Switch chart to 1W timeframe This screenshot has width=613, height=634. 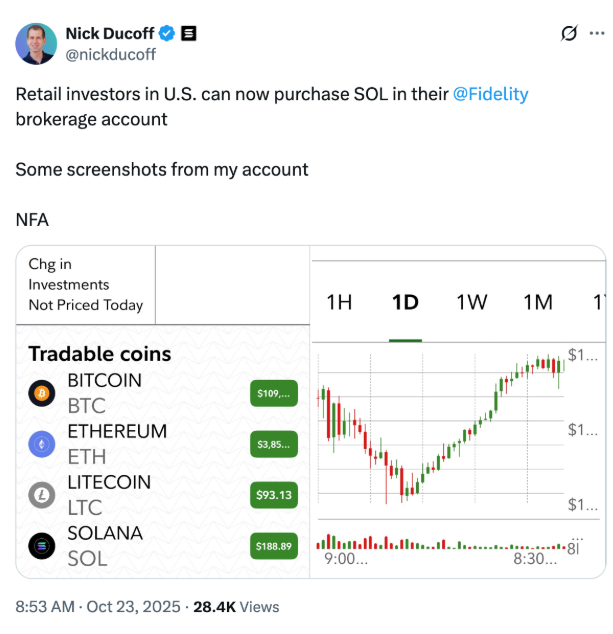pos(472,302)
